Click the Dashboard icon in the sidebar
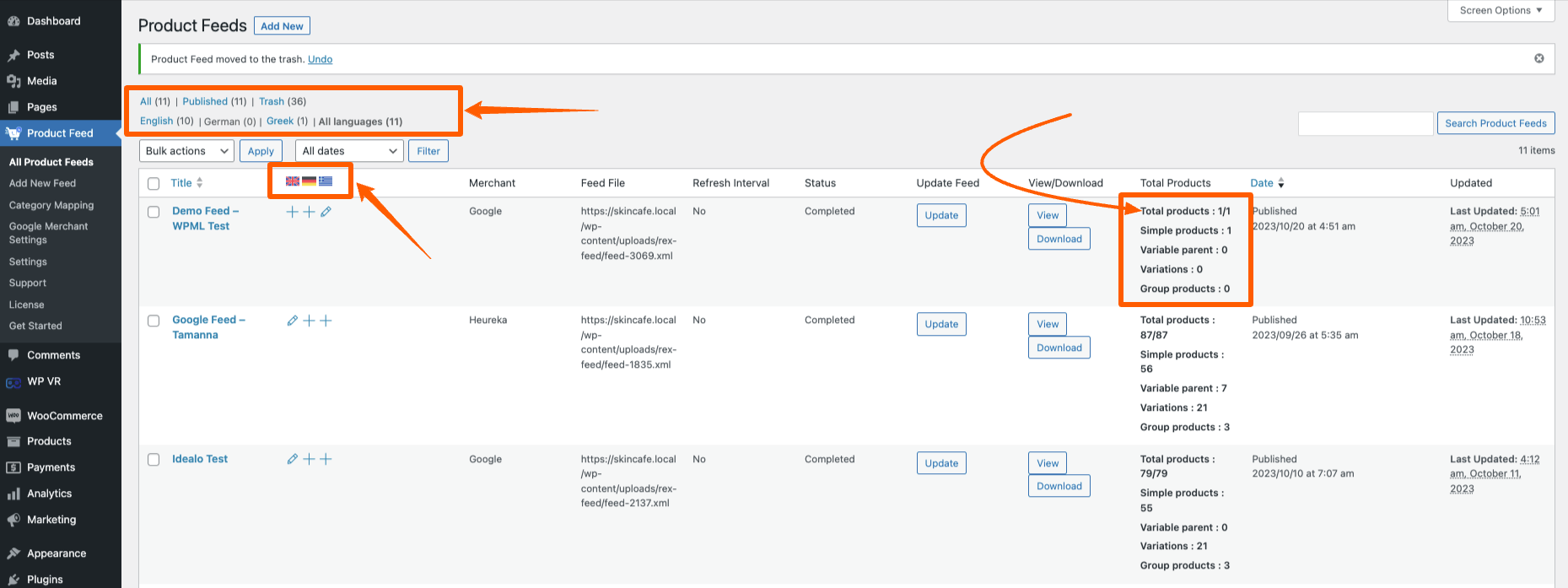Image resolution: width=1568 pixels, height=588 pixels. pyautogui.click(x=13, y=21)
